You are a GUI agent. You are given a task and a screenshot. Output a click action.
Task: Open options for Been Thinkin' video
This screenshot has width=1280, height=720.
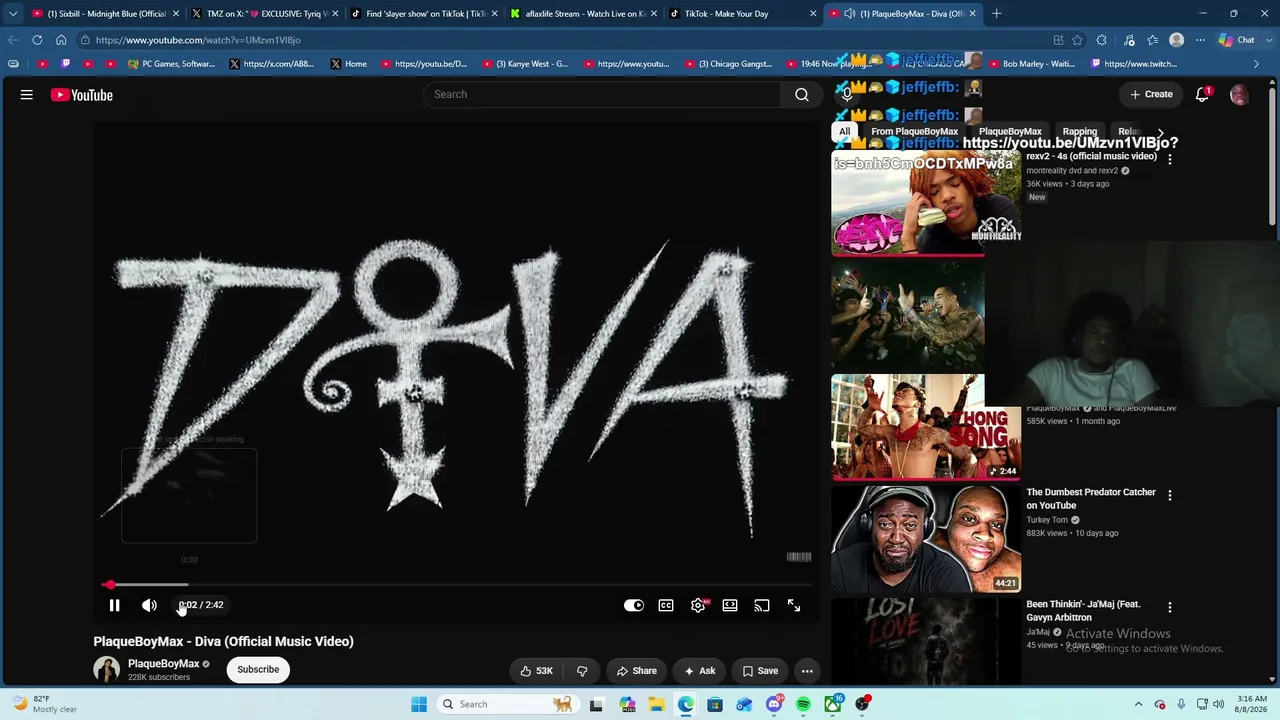1170,607
